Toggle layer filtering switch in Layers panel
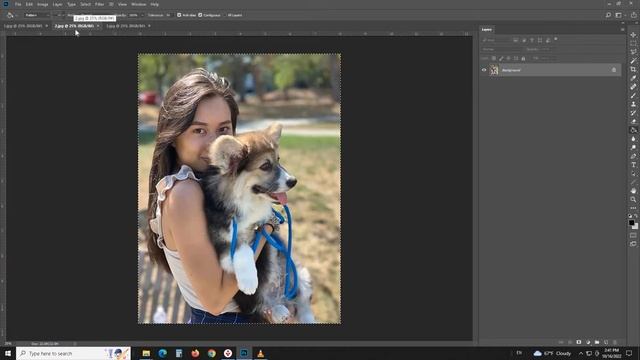This screenshot has width=640, height=360. pyautogui.click(x=556, y=39)
